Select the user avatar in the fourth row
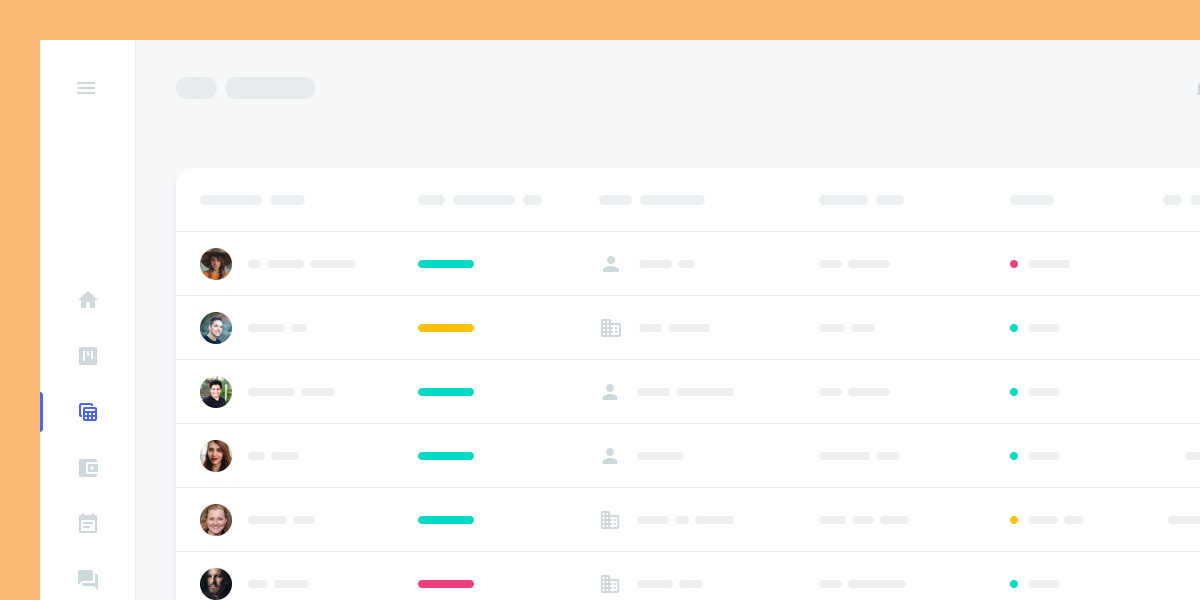The width and height of the screenshot is (1200, 600). [x=216, y=456]
